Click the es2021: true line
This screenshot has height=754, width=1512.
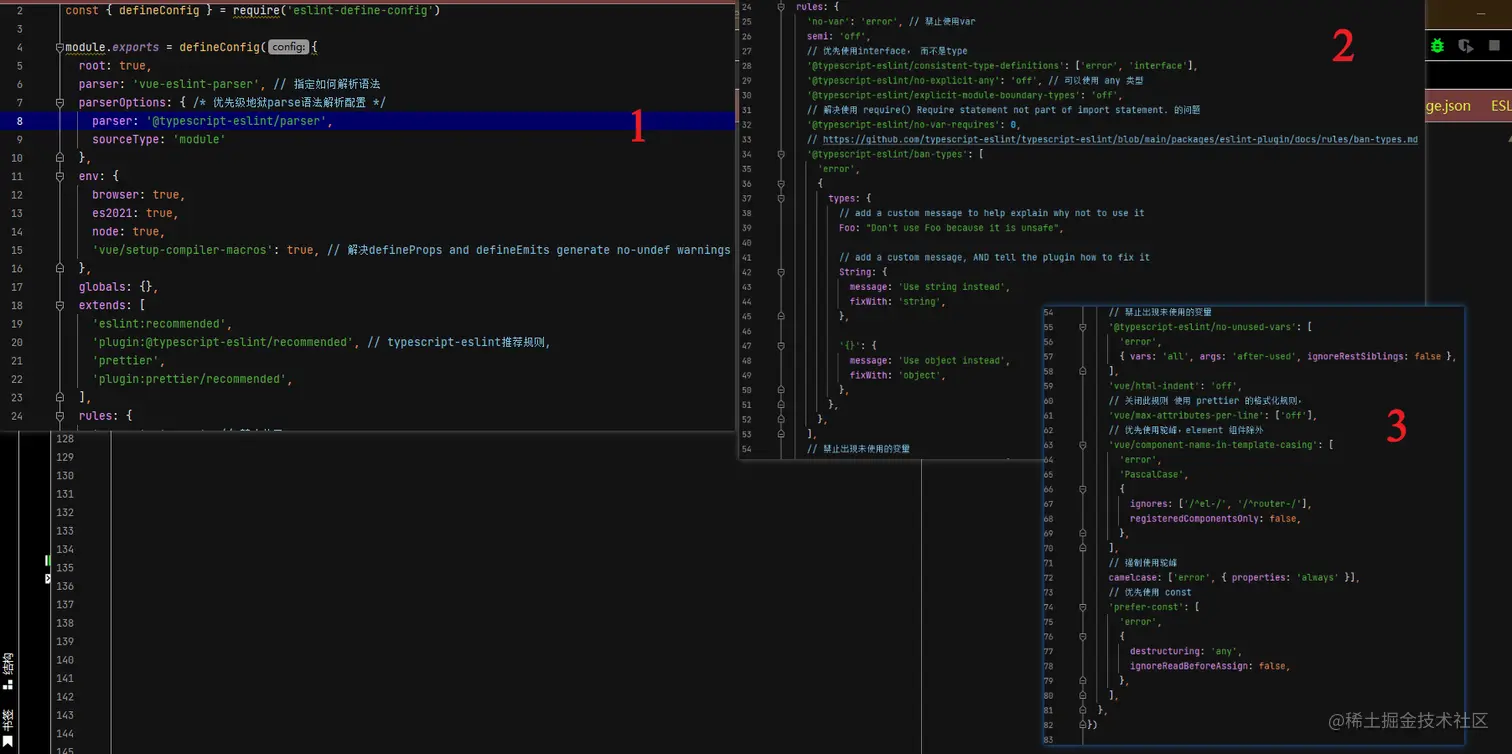[136, 213]
